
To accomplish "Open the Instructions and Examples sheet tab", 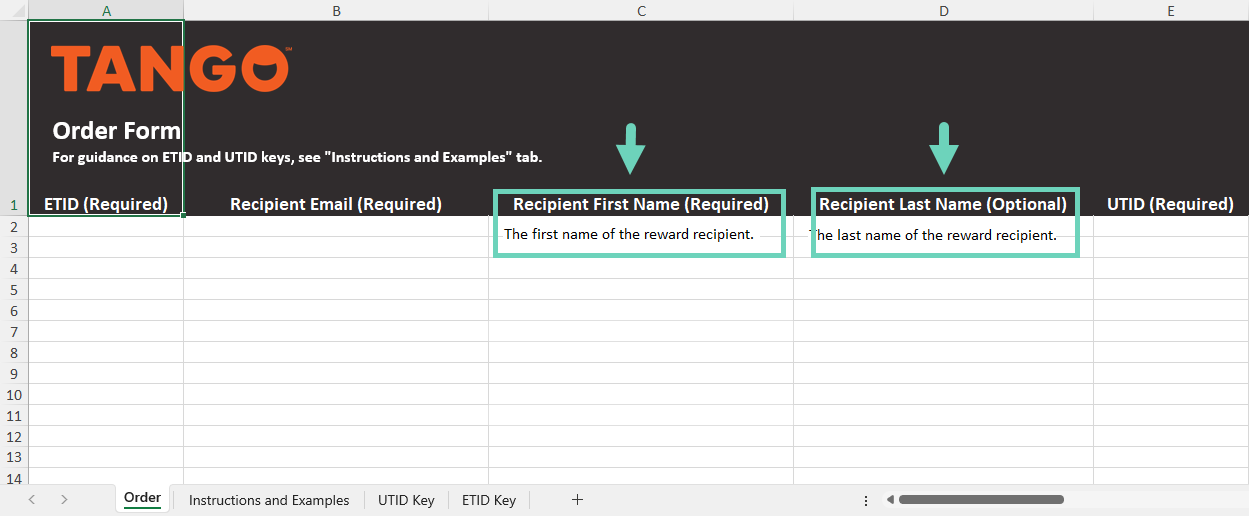I will 269,500.
